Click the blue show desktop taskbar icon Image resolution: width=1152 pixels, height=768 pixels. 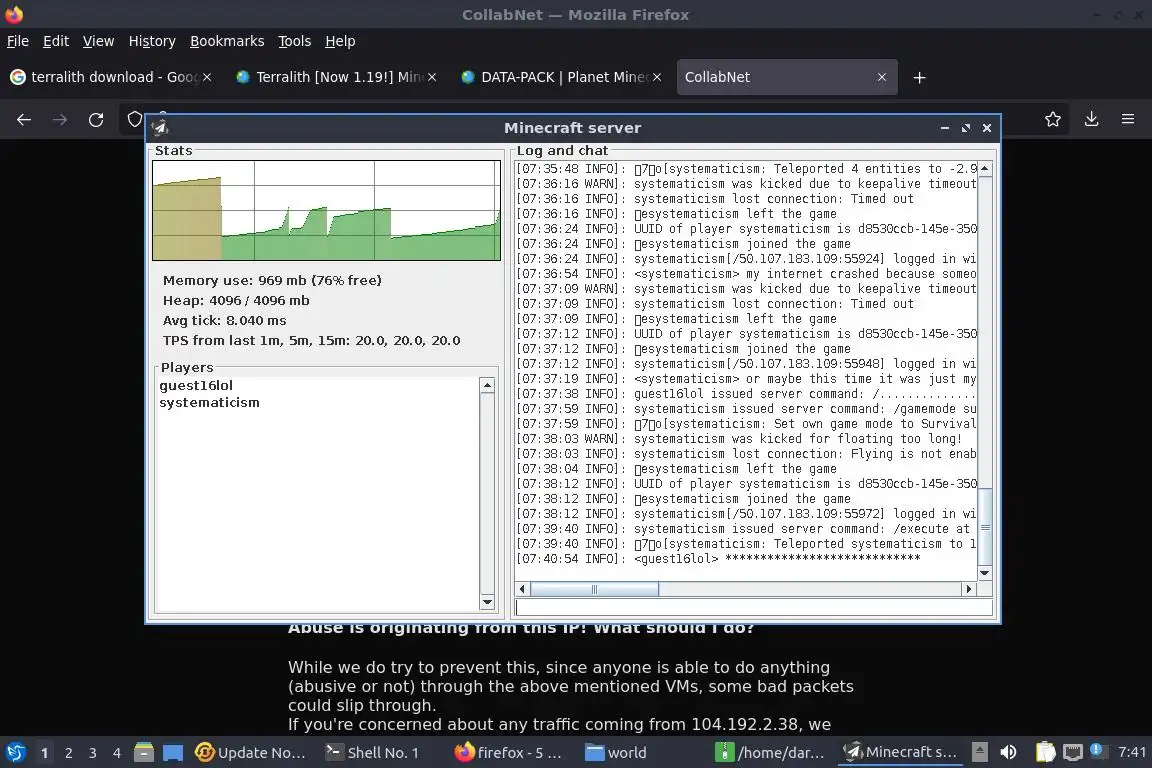pos(173,753)
